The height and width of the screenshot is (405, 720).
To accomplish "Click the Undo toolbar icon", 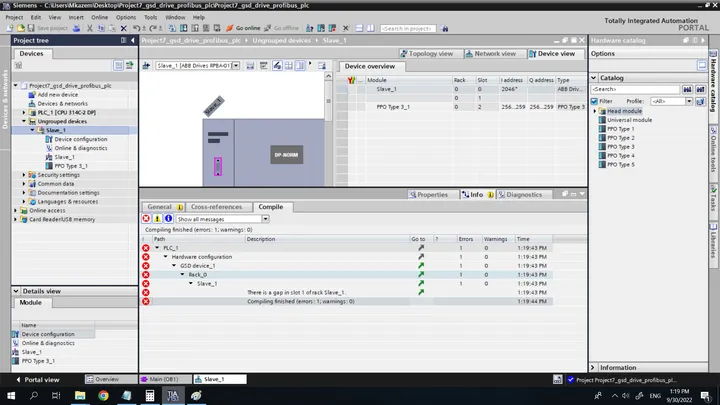I will point(136,28).
